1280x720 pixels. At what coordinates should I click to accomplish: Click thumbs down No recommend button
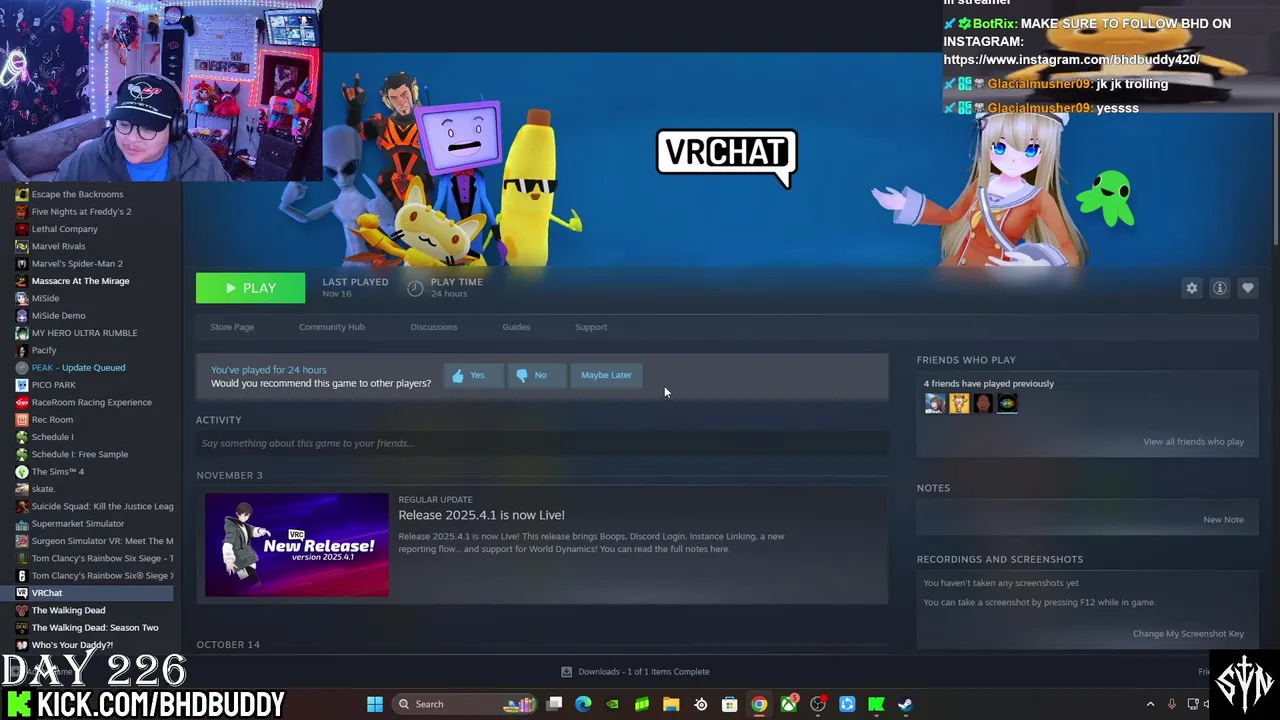[536, 375]
